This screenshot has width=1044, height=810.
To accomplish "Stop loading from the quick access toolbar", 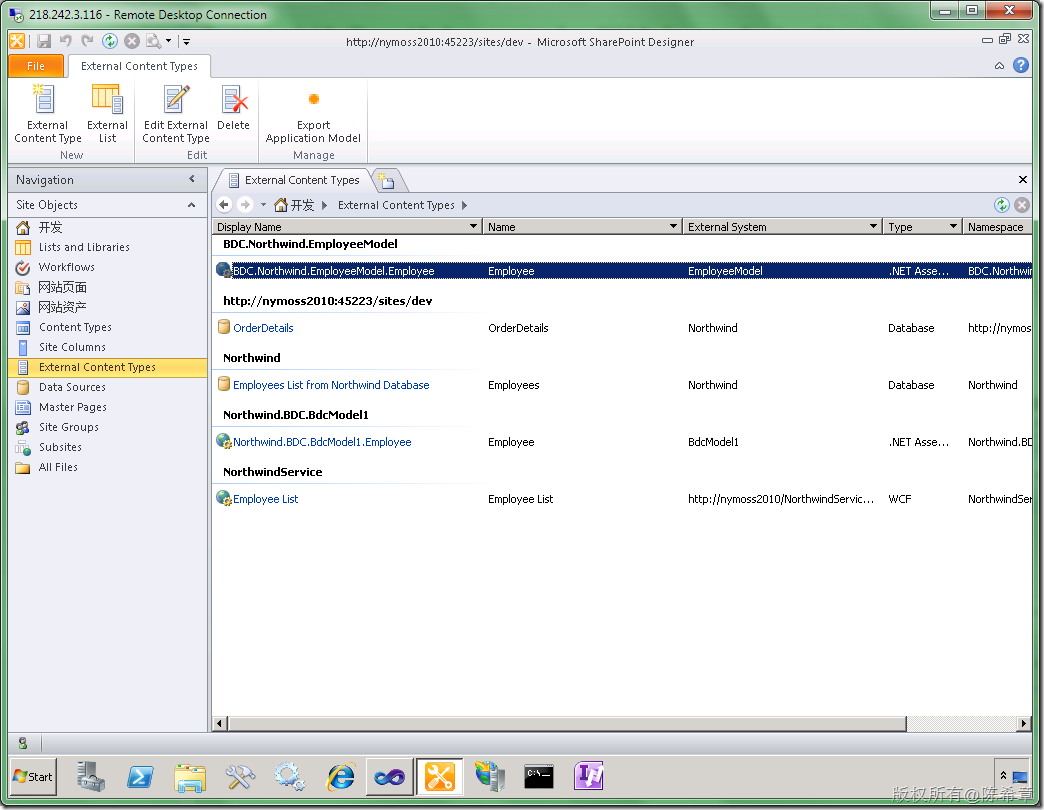I will coord(132,41).
